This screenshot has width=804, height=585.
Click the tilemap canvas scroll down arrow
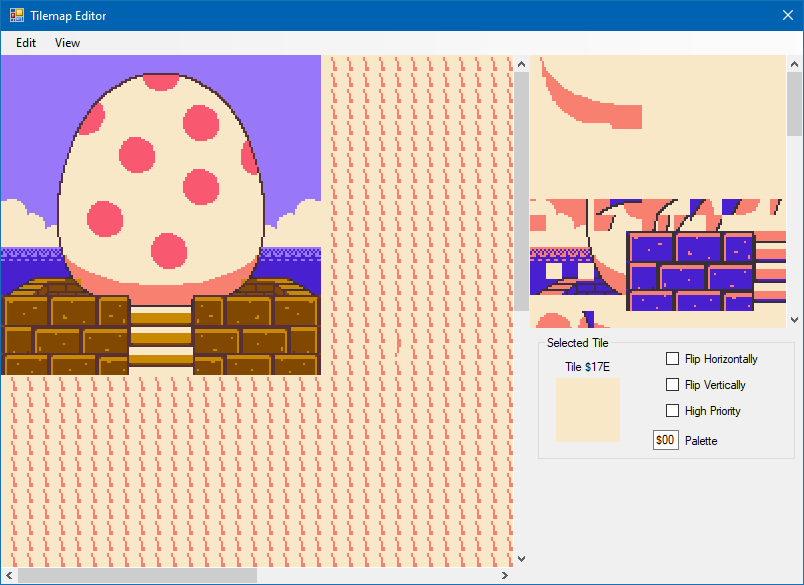[x=521, y=559]
